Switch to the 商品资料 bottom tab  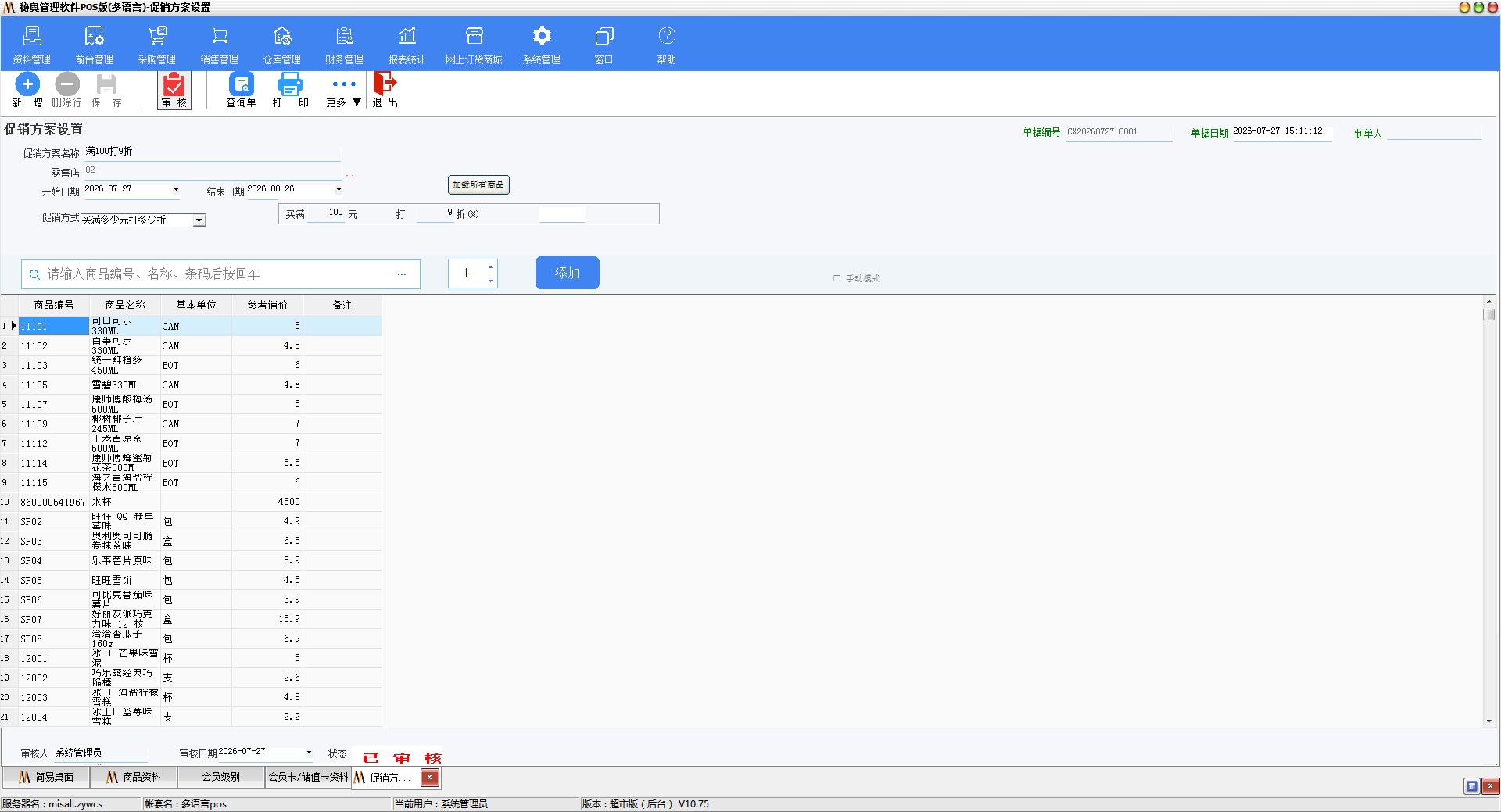134,777
